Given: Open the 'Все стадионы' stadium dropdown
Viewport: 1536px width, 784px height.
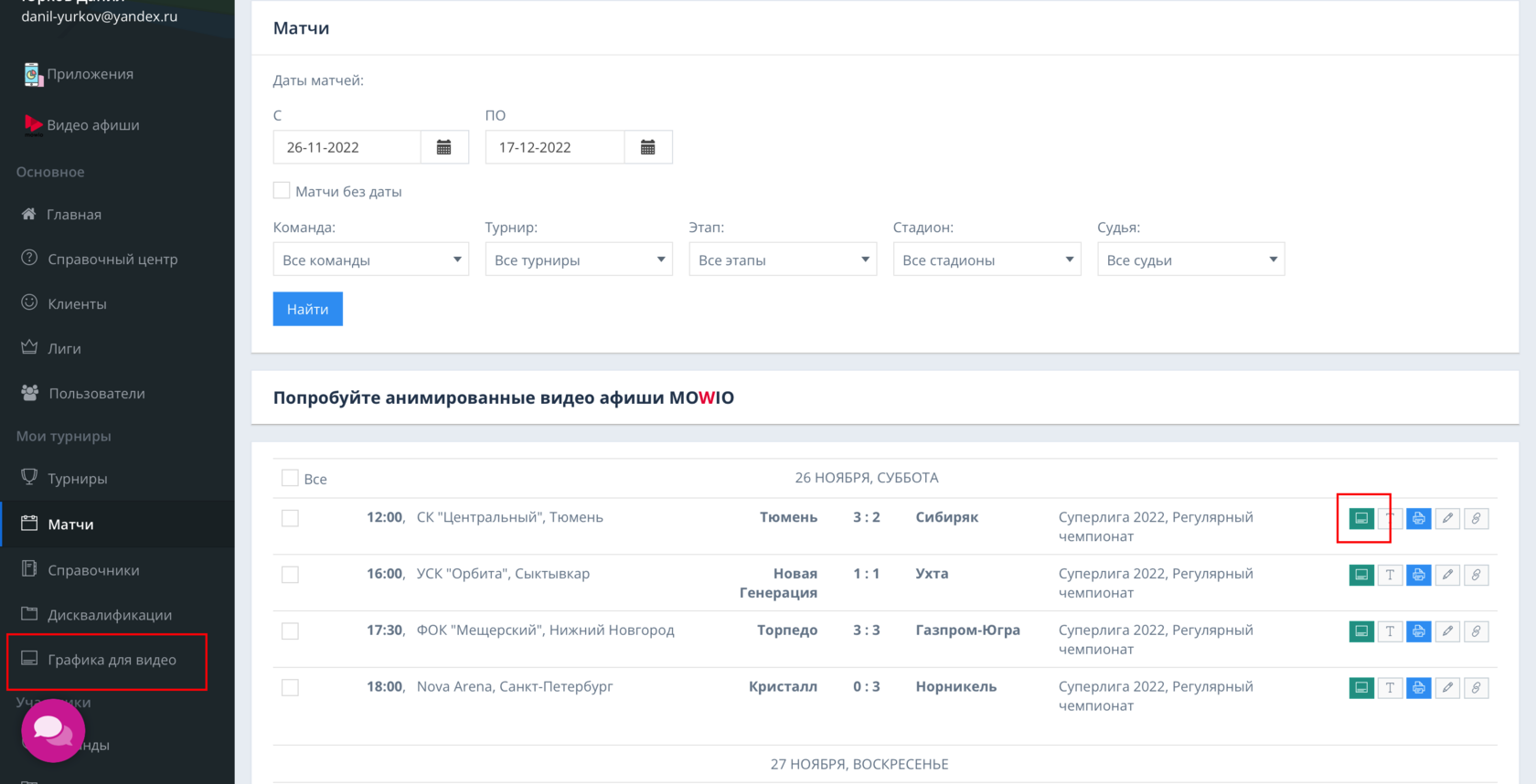Looking at the screenshot, I should coord(987,260).
